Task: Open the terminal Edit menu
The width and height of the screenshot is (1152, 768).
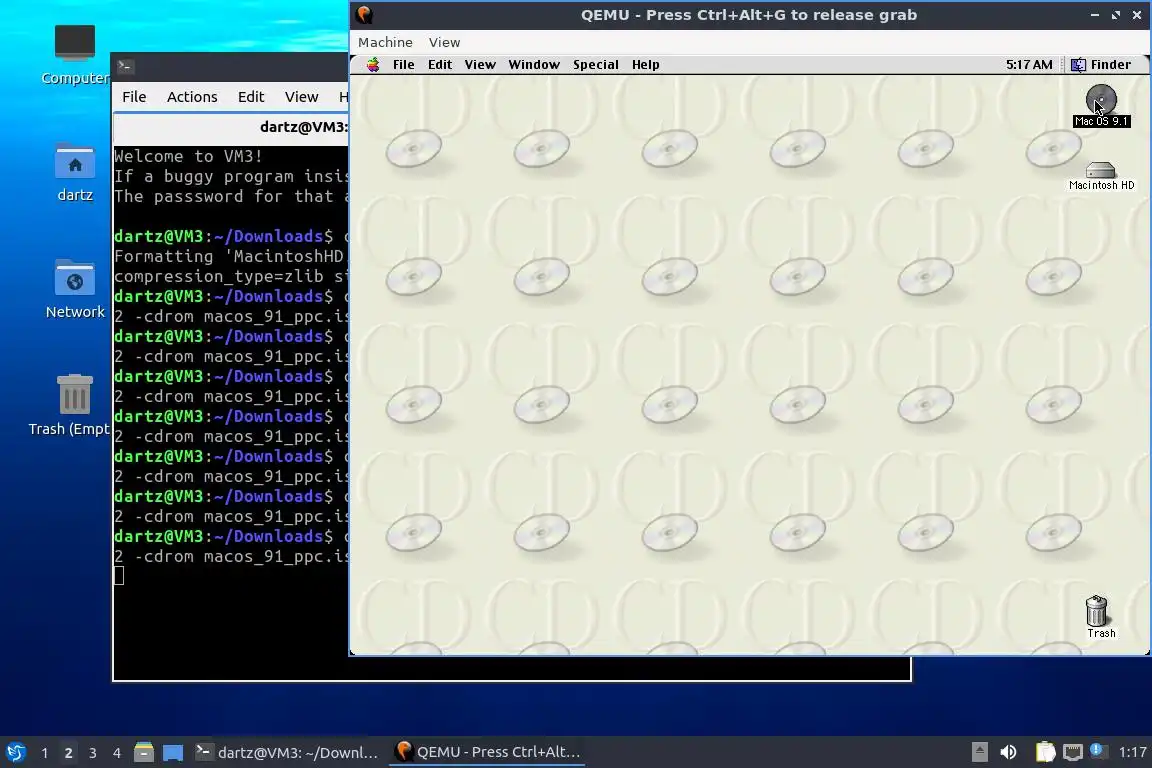Action: pos(251,97)
